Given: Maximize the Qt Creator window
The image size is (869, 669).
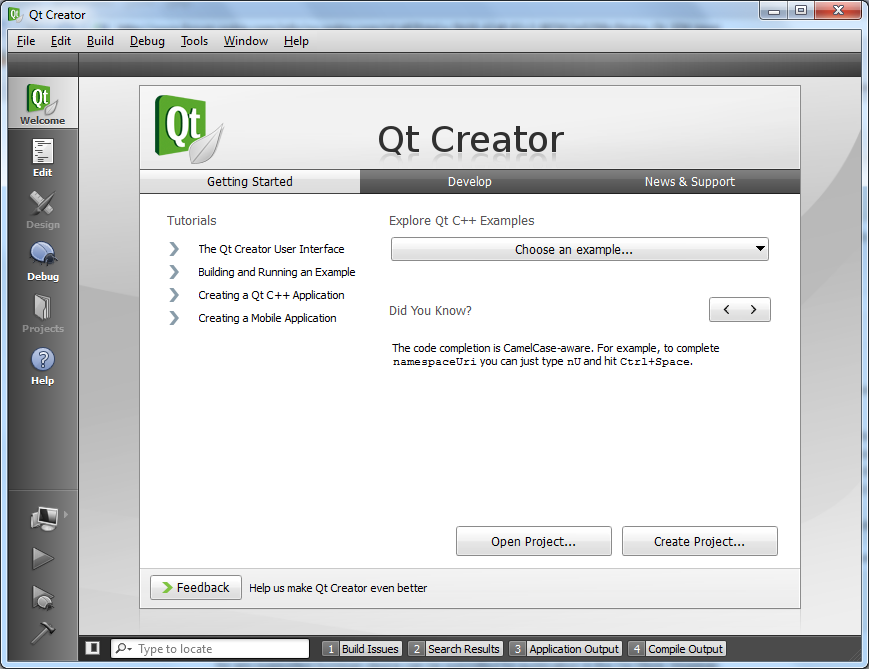Looking at the screenshot, I should tap(801, 11).
